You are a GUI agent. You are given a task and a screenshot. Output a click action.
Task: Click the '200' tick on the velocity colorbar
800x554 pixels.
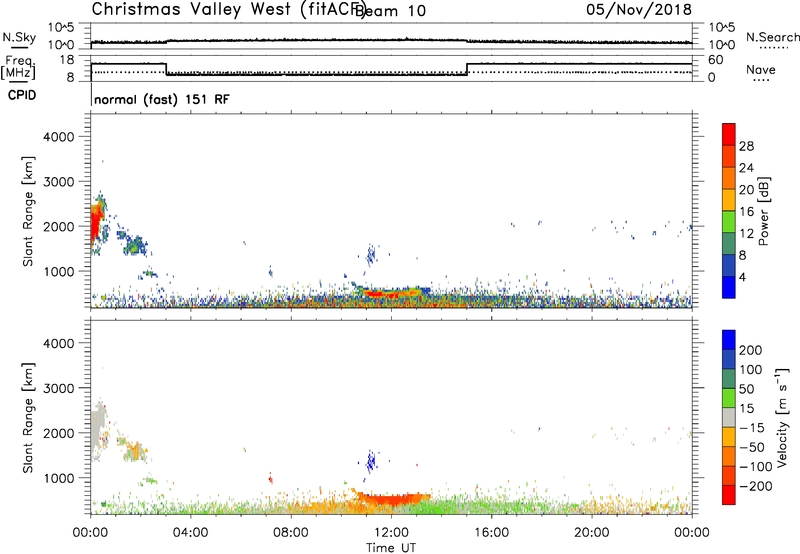coord(751,350)
